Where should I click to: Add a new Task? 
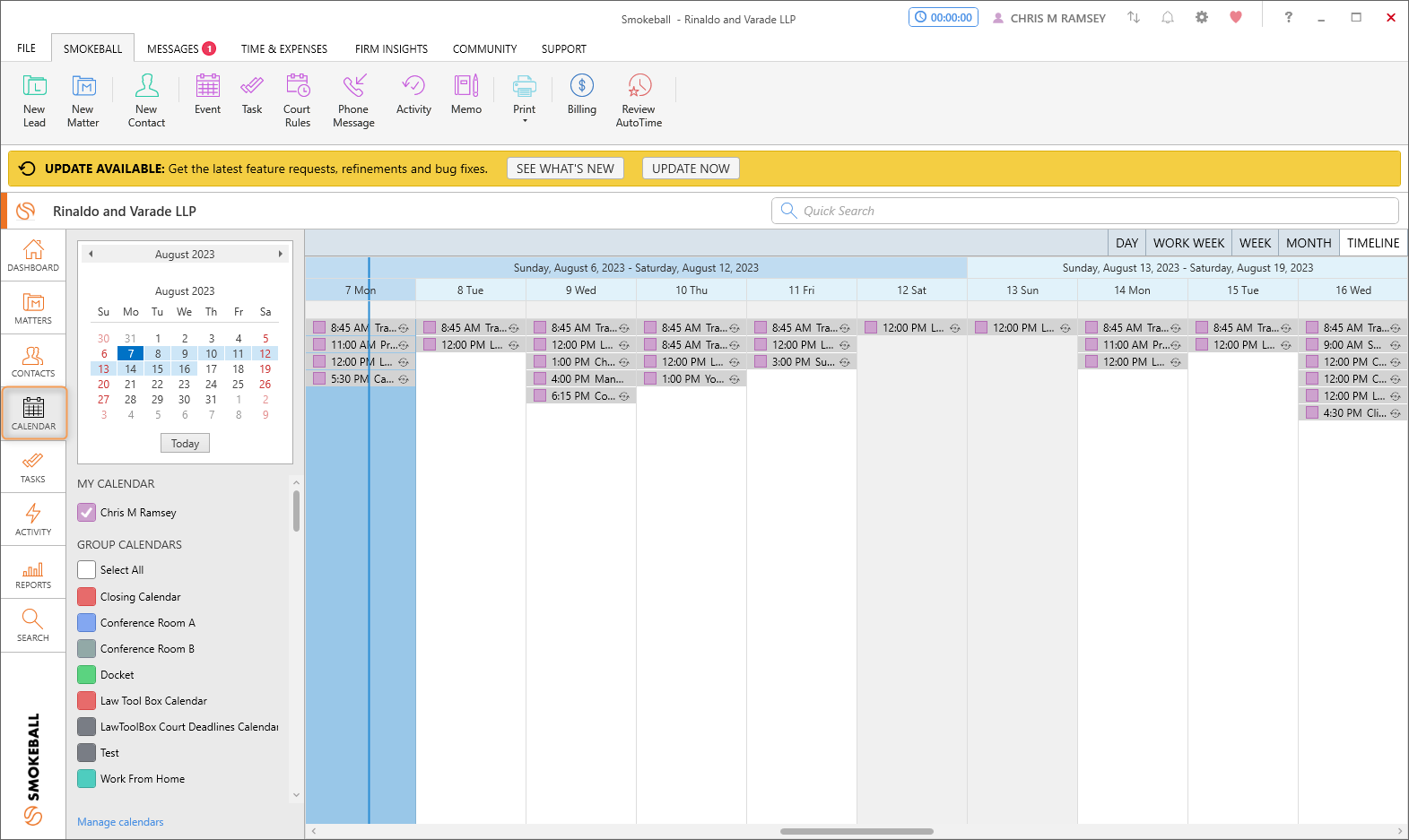point(252,95)
